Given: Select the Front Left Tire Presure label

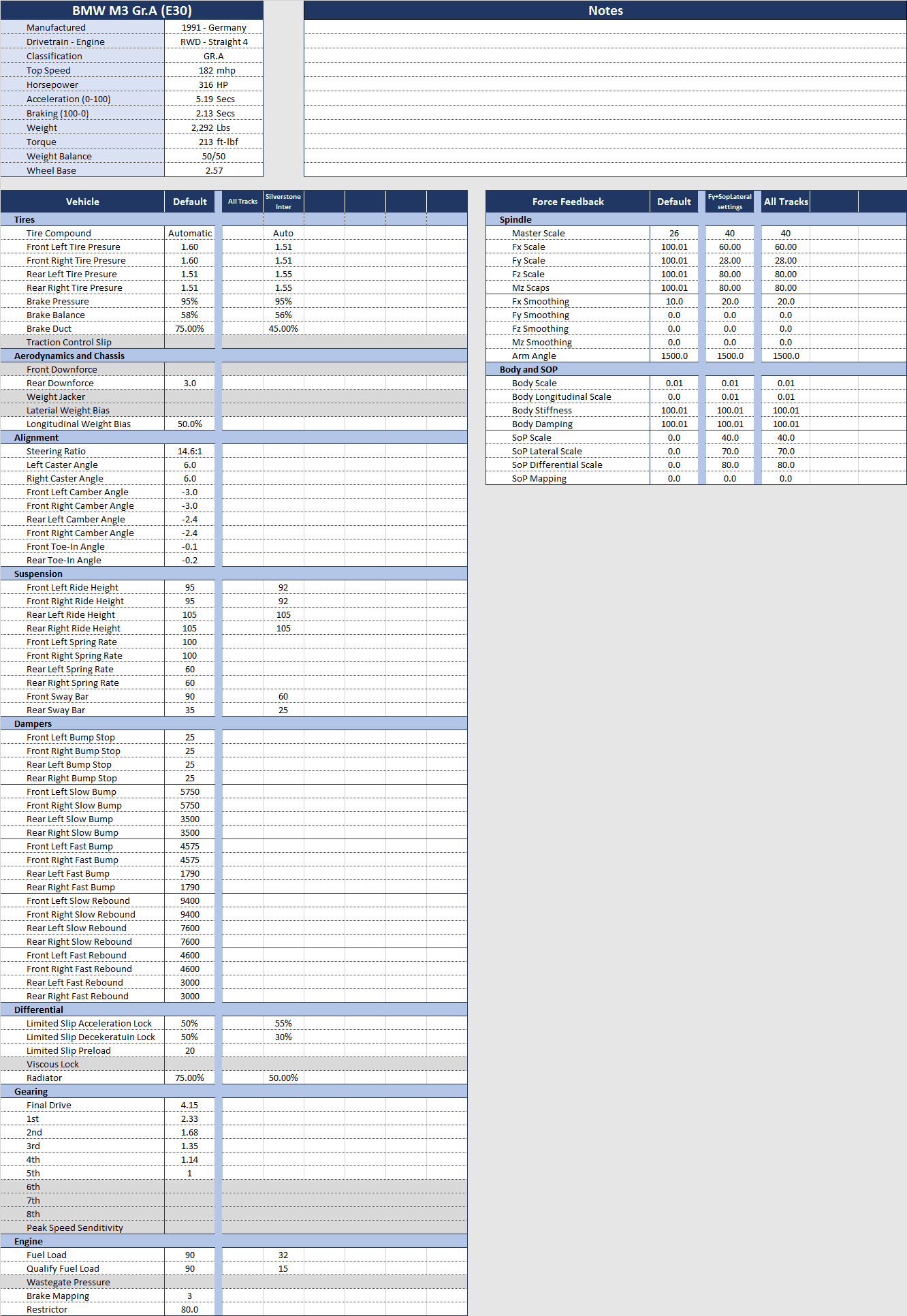Looking at the screenshot, I should tap(74, 247).
